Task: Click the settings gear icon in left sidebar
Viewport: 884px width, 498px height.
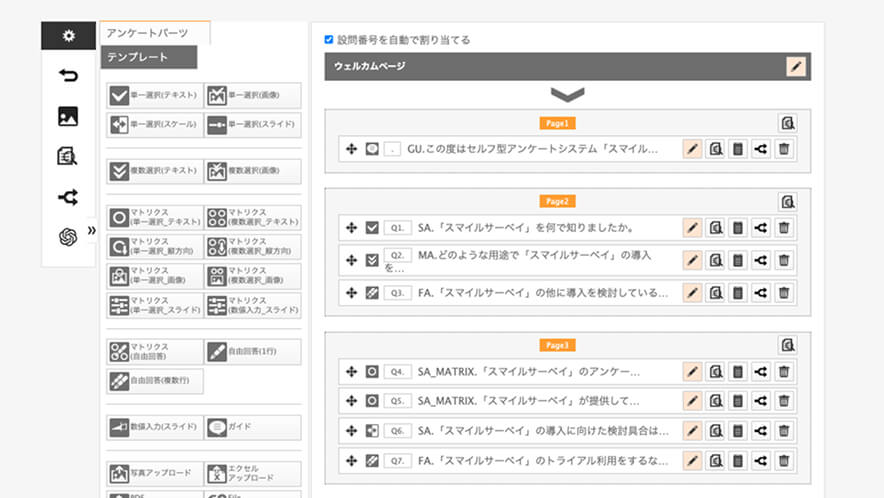Action: tap(68, 36)
